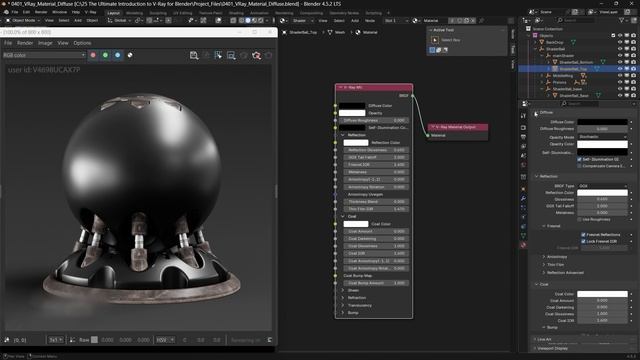
Task: Toggle the green channel in V-Ray frame buffer
Action: pyautogui.click(x=106, y=55)
